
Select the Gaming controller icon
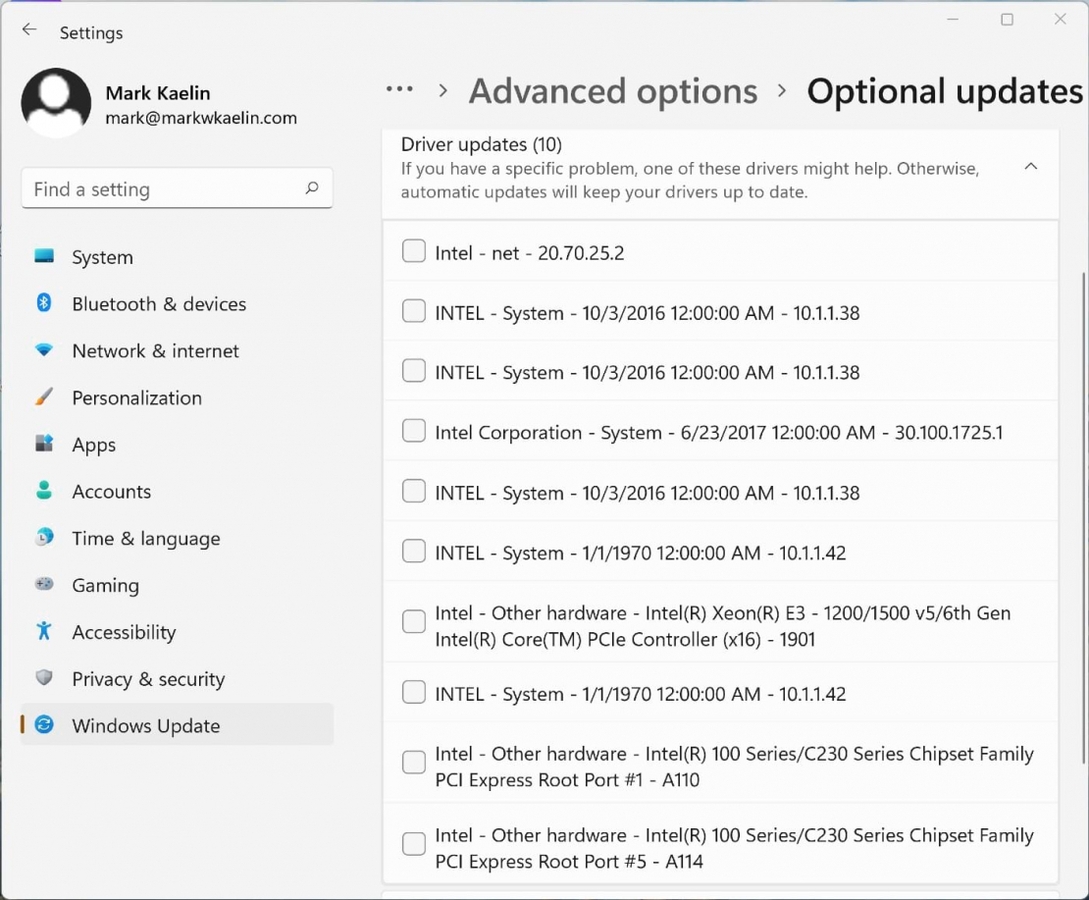pyautogui.click(x=44, y=585)
